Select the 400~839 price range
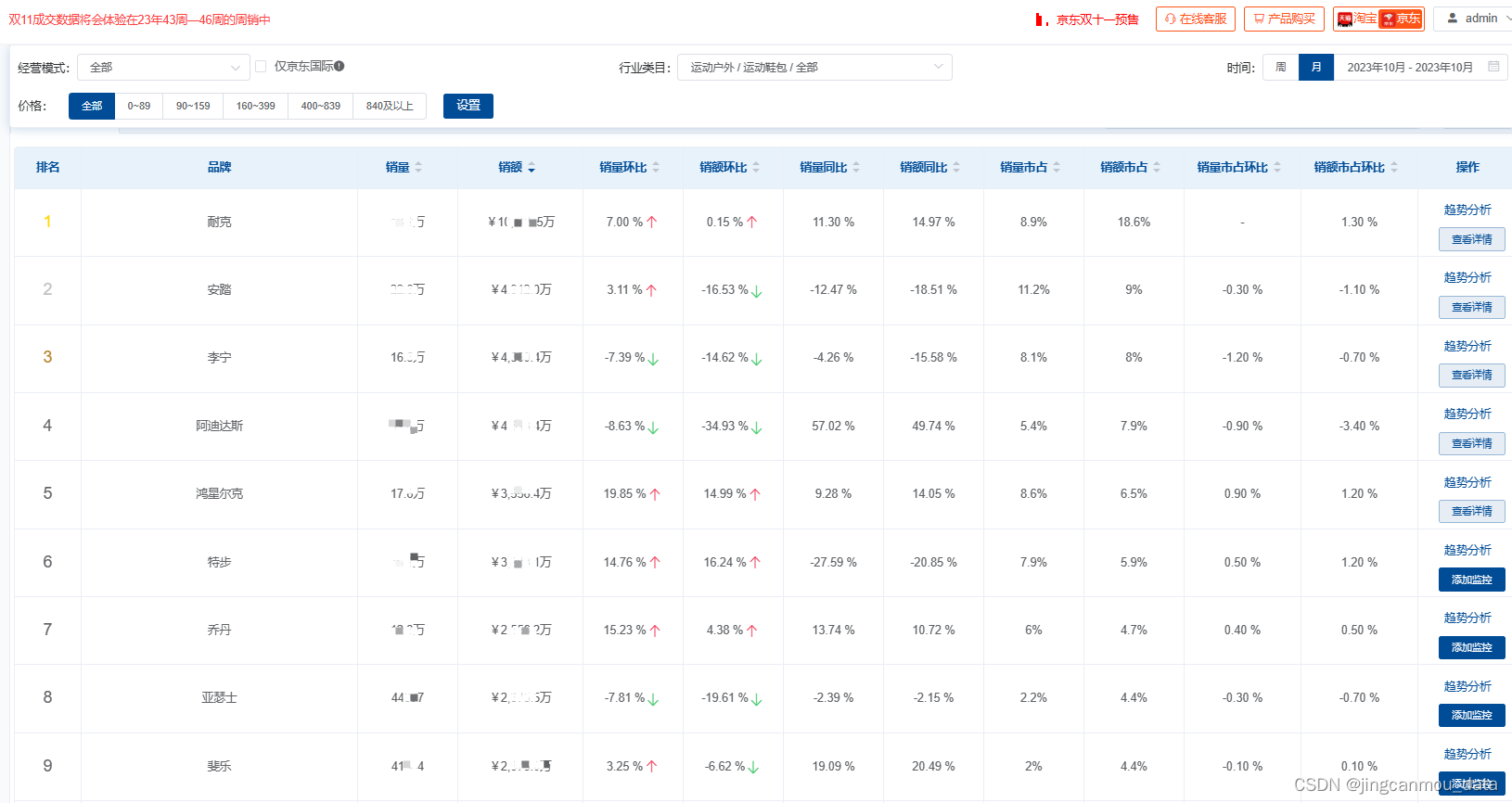Image resolution: width=1512 pixels, height=803 pixels. point(321,106)
